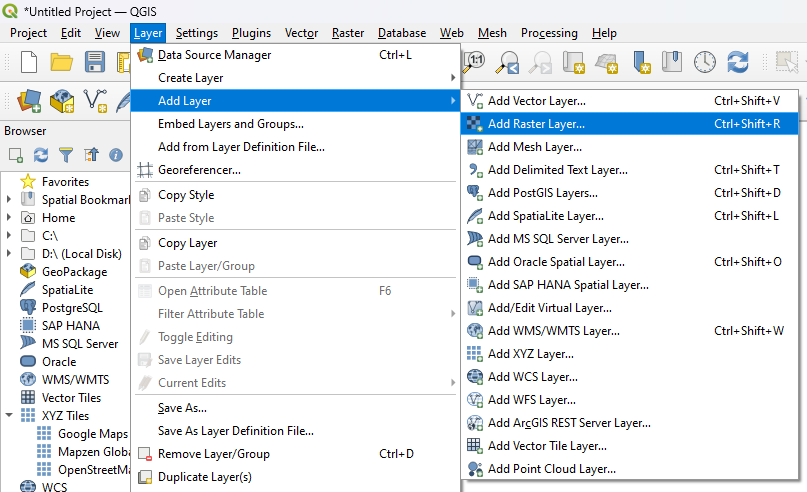Select Vector Tiles in the Browser tree
The width and height of the screenshot is (807, 492).
click(60, 398)
